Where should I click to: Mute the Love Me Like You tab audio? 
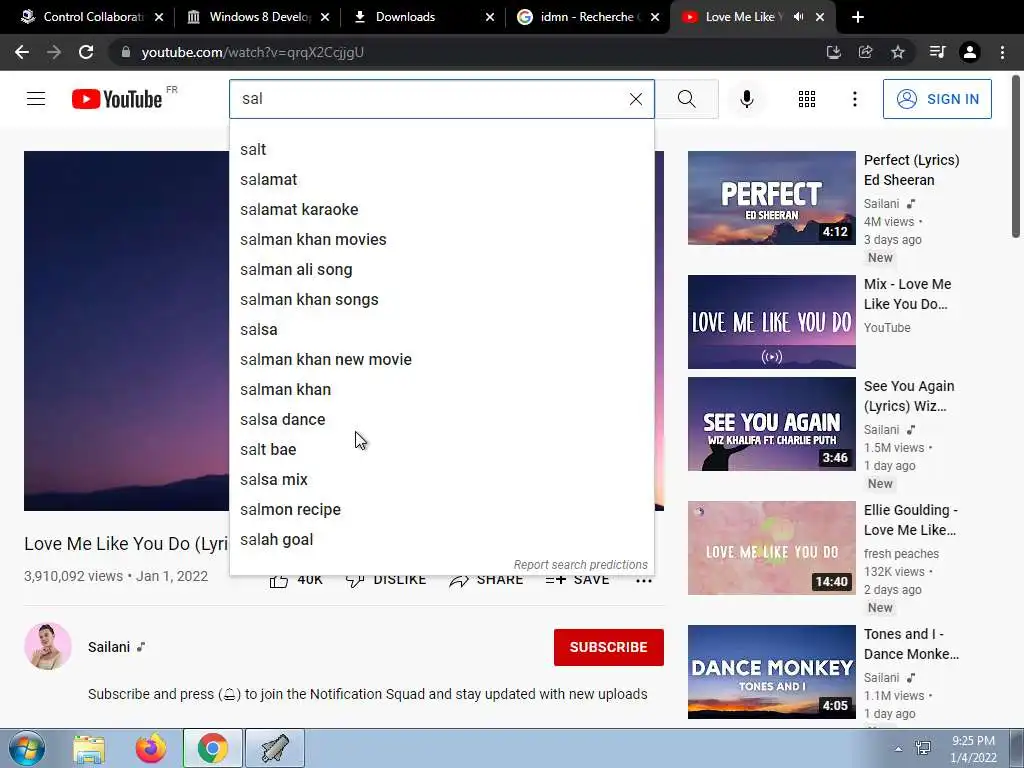(x=798, y=17)
